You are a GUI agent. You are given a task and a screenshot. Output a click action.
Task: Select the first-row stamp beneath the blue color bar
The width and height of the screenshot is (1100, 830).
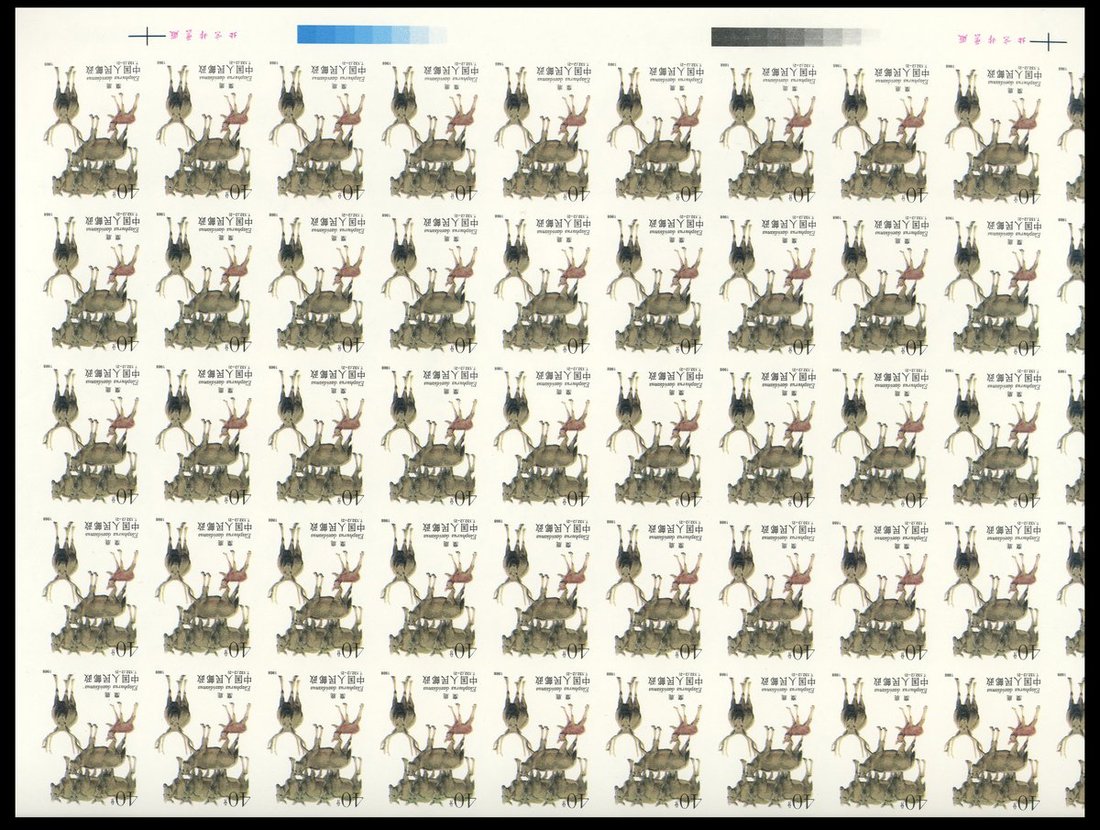click(x=317, y=131)
